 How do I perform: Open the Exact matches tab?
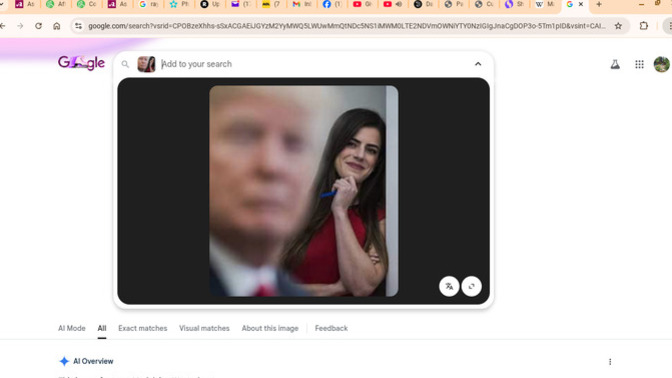(x=143, y=328)
